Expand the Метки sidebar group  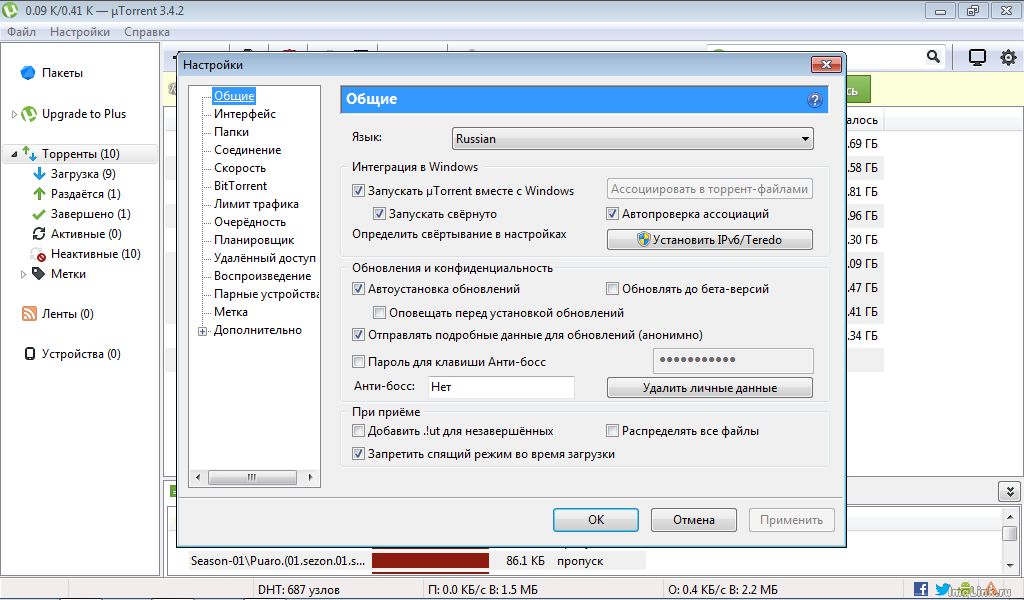(x=24, y=274)
